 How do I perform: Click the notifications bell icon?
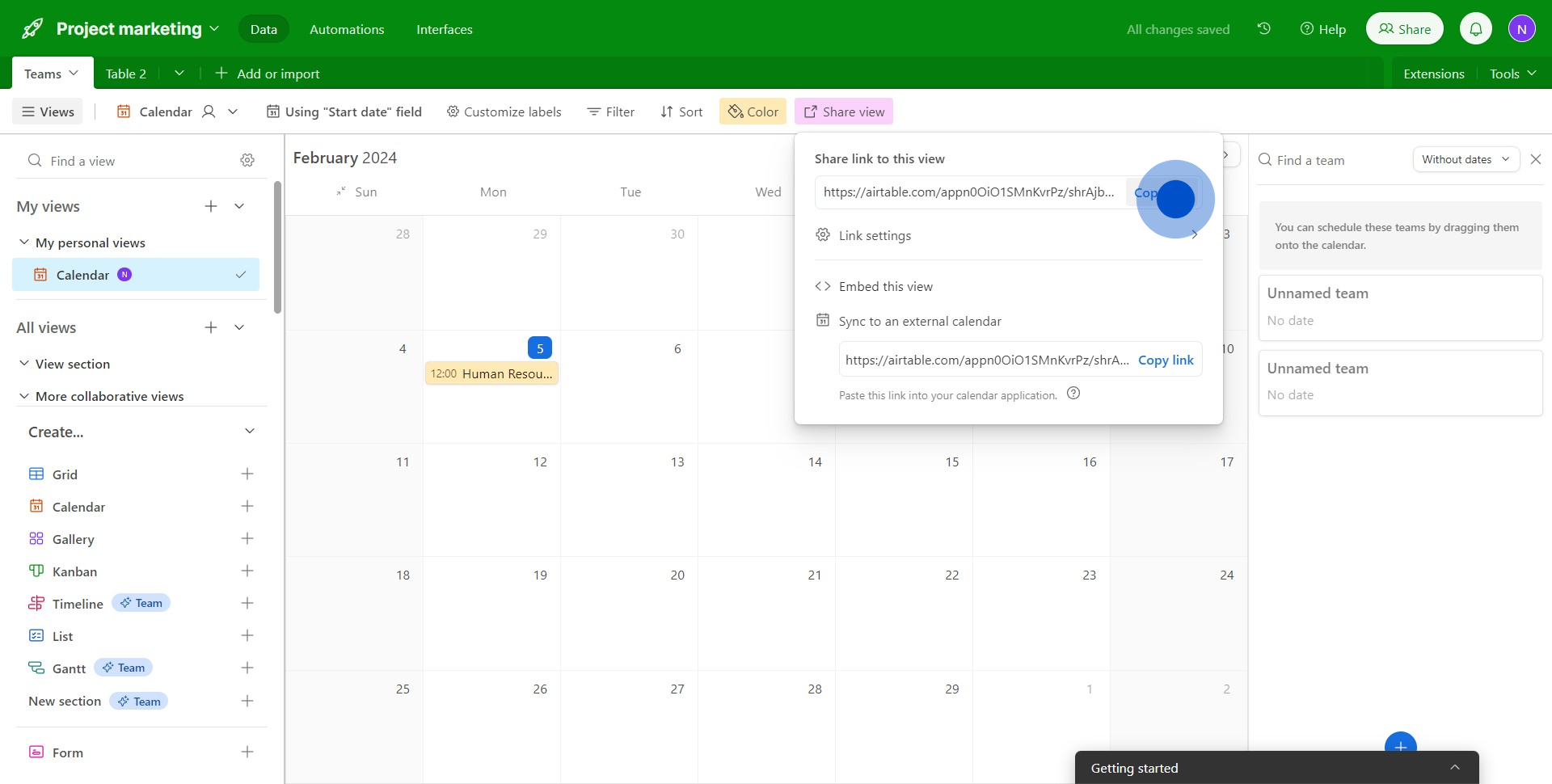[1476, 29]
